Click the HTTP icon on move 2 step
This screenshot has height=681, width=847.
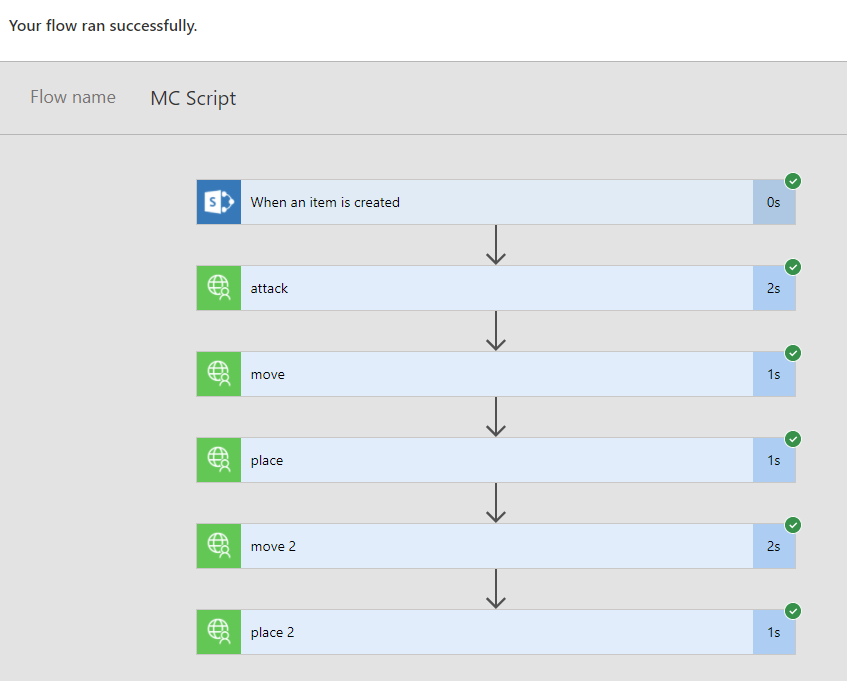click(x=218, y=546)
